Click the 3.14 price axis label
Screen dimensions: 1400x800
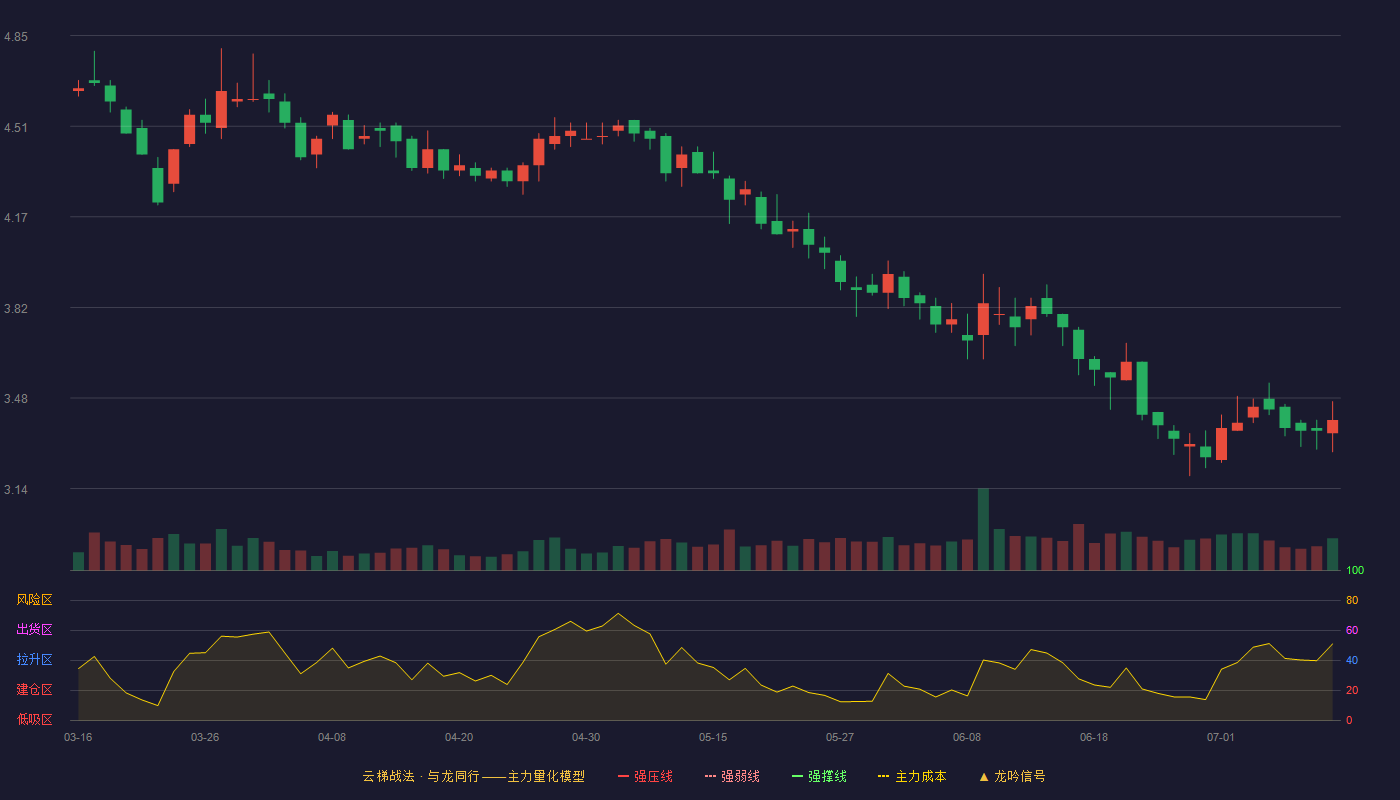pyautogui.click(x=16, y=490)
